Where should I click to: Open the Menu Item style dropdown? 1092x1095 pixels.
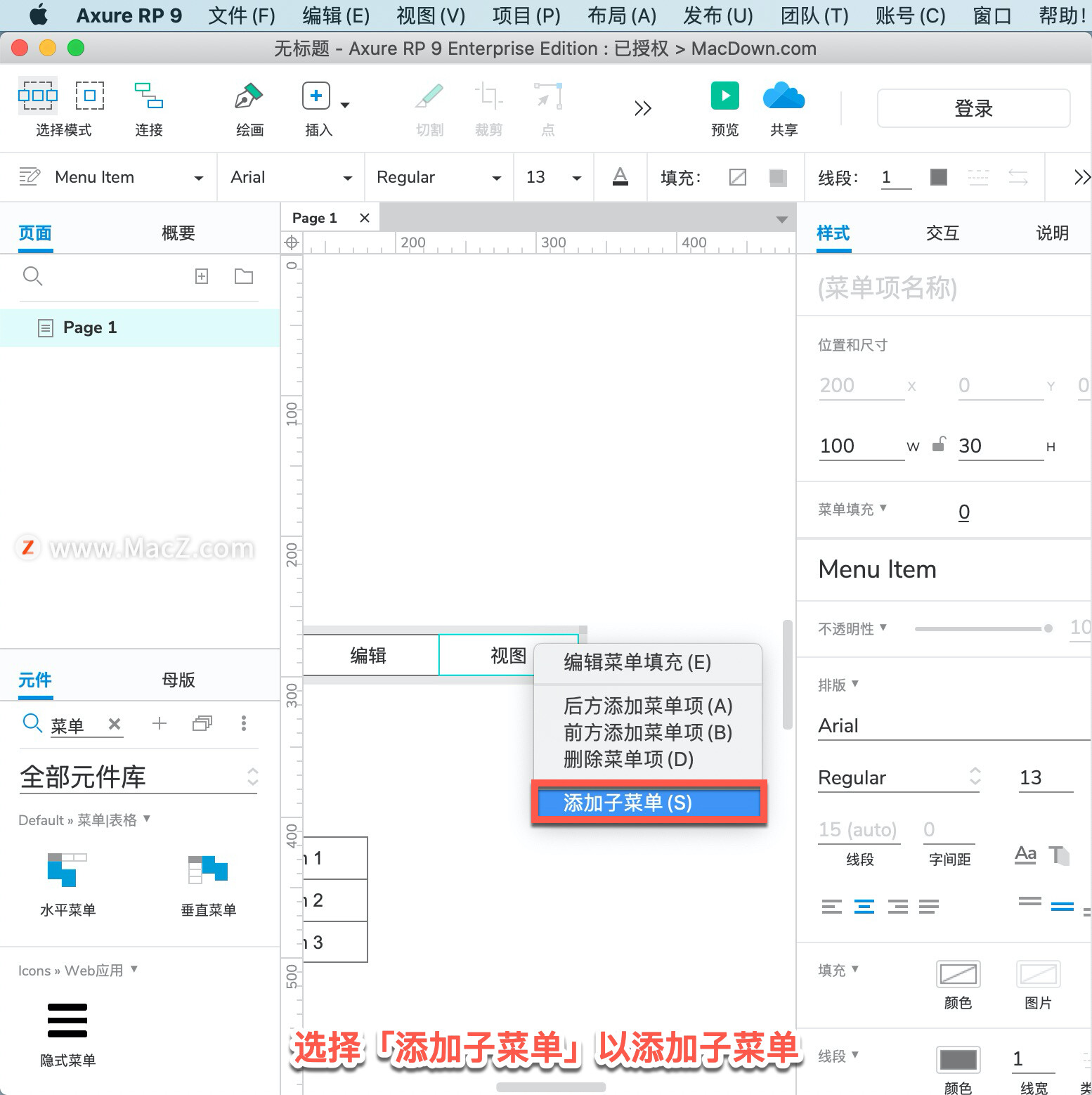pos(199,178)
